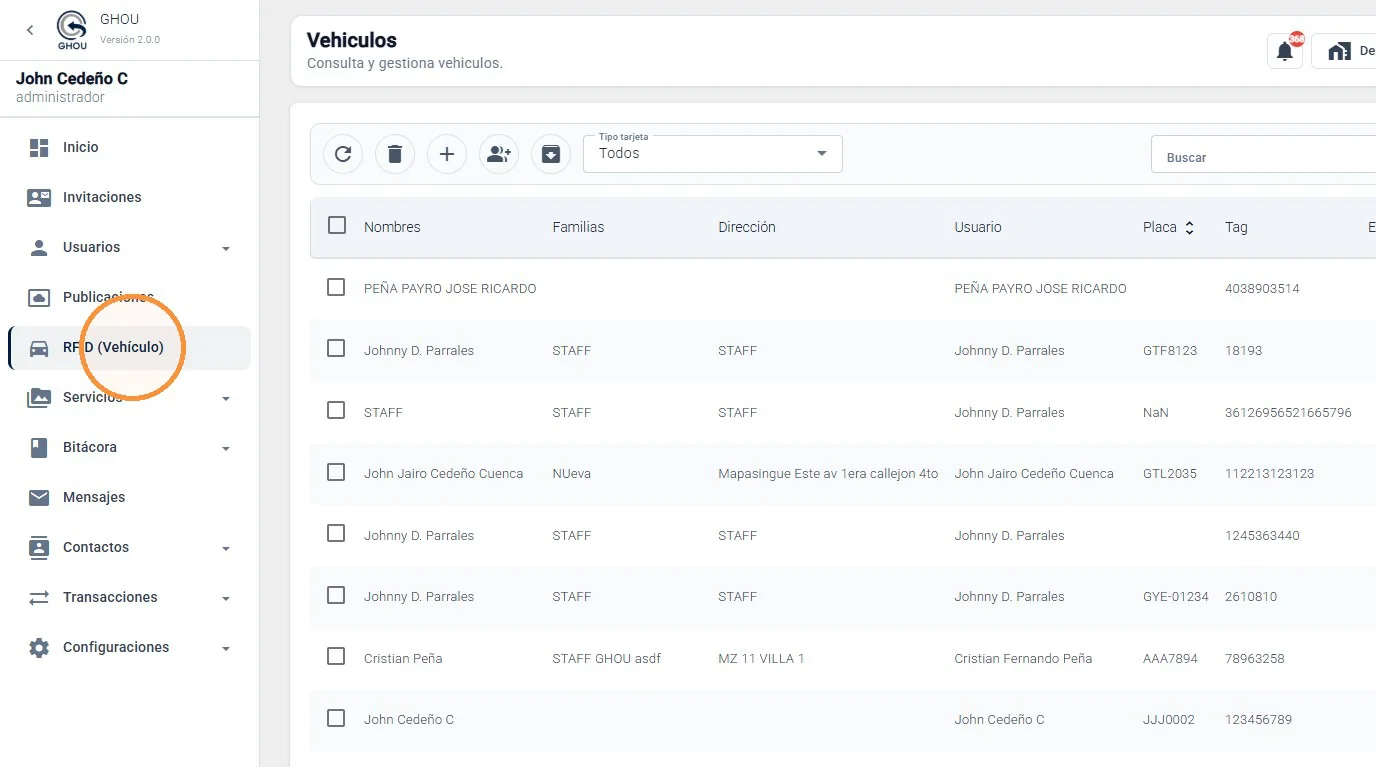Click tag number 36126956521665796

1288,412
